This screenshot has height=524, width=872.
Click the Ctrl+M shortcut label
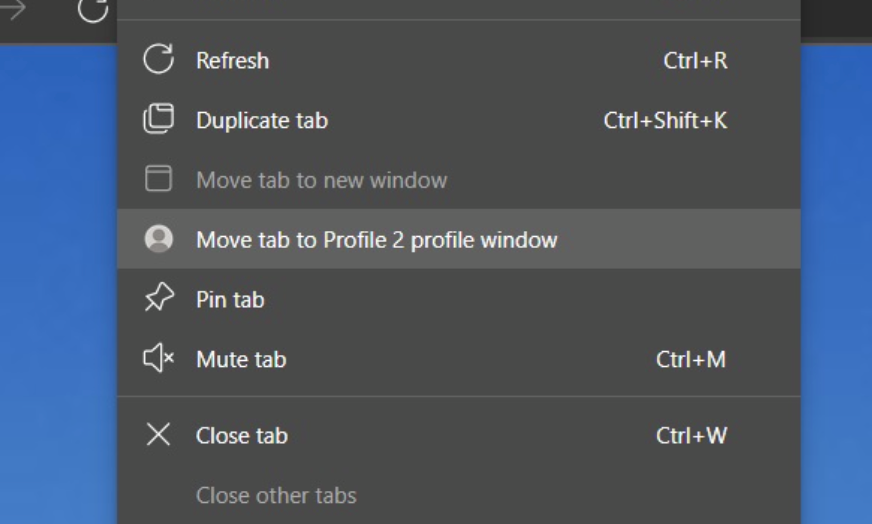pyautogui.click(x=691, y=359)
